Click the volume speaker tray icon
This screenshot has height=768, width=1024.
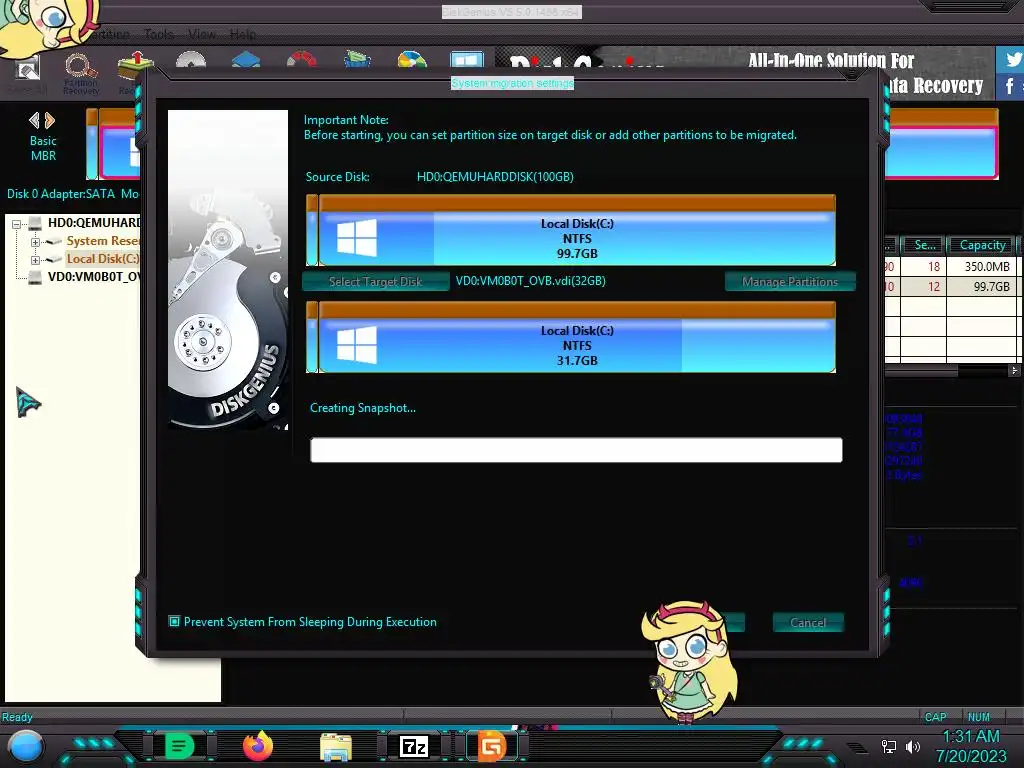(913, 746)
